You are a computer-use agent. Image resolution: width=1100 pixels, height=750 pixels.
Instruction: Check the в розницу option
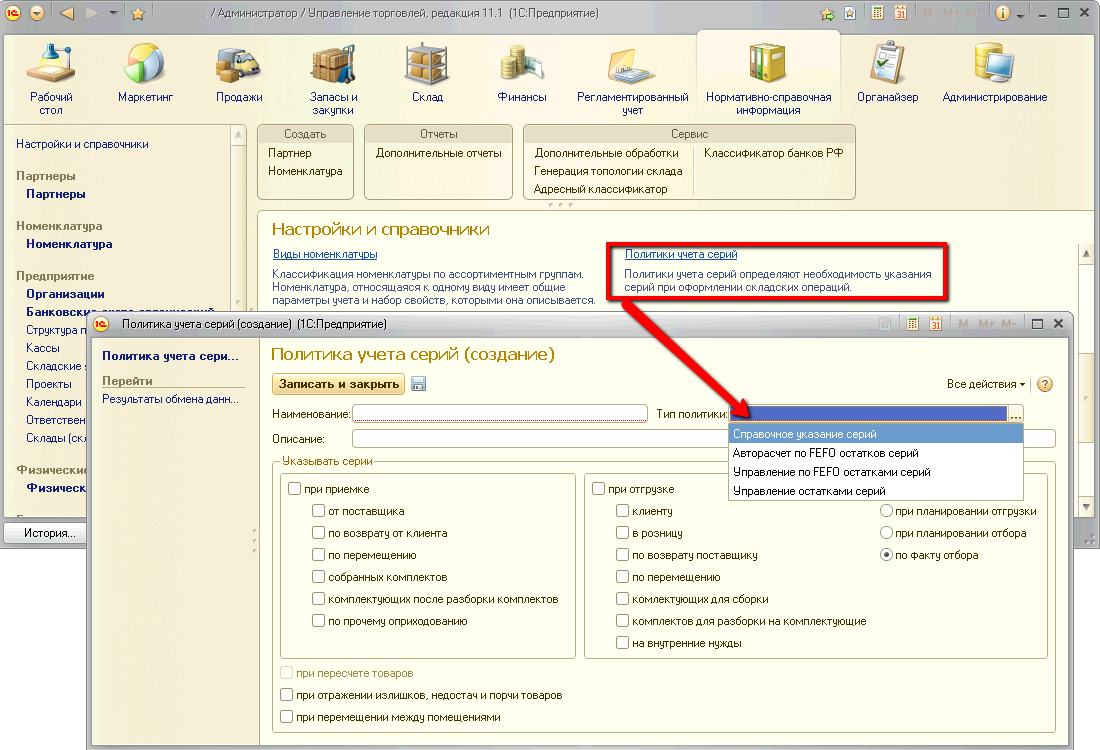pos(622,533)
